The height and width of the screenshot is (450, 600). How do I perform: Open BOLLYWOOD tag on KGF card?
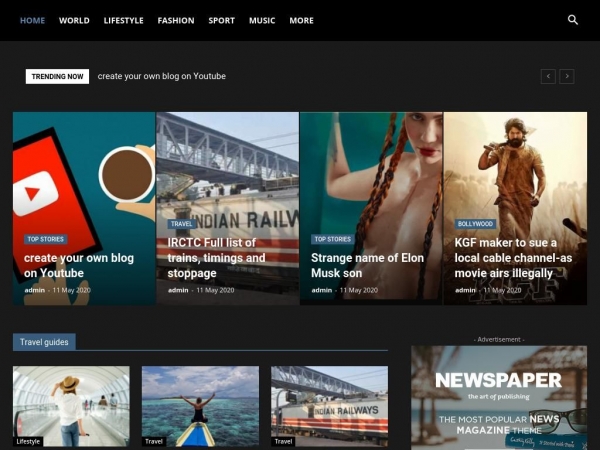pyautogui.click(x=475, y=224)
